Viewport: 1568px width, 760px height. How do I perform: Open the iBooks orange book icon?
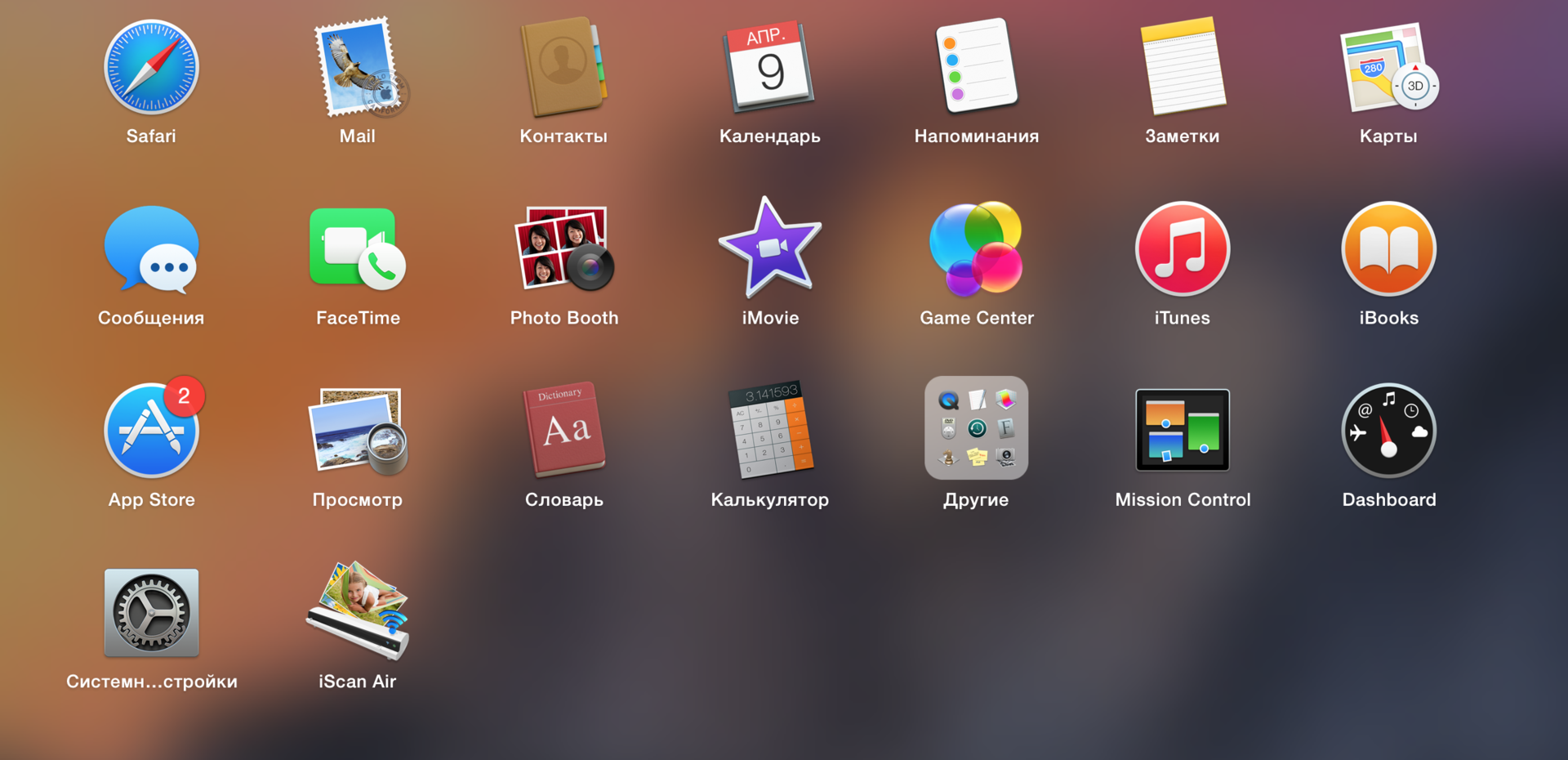1388,248
